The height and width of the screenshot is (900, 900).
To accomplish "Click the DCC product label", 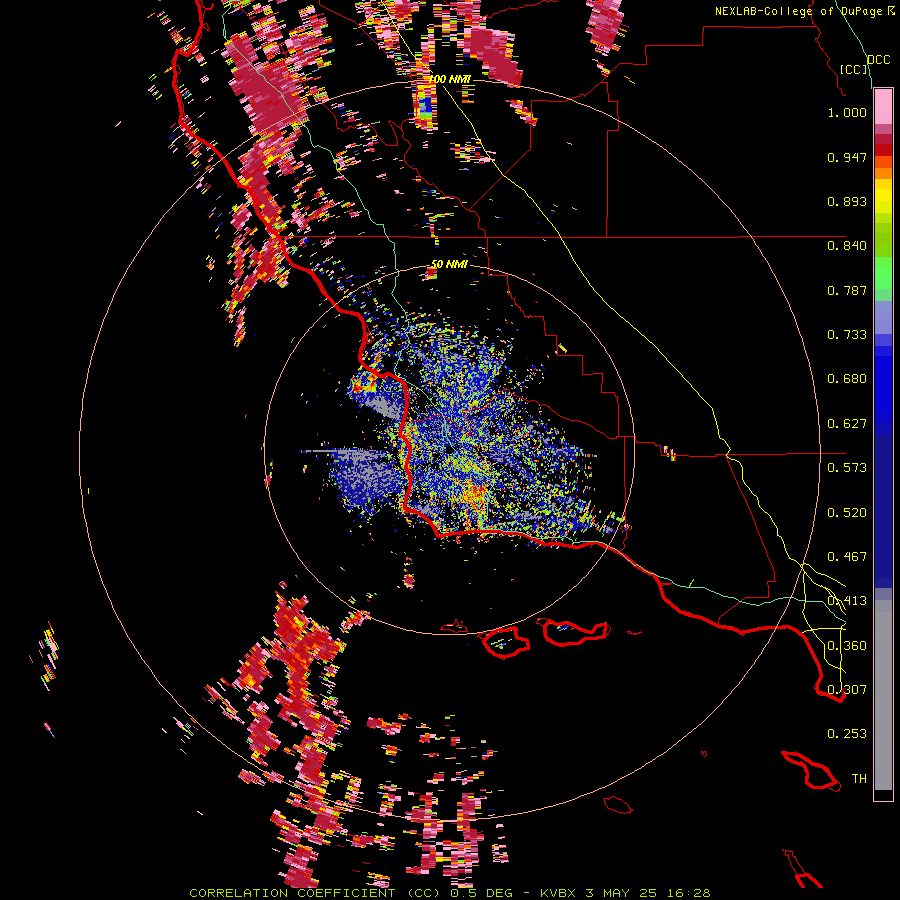I will tap(878, 60).
